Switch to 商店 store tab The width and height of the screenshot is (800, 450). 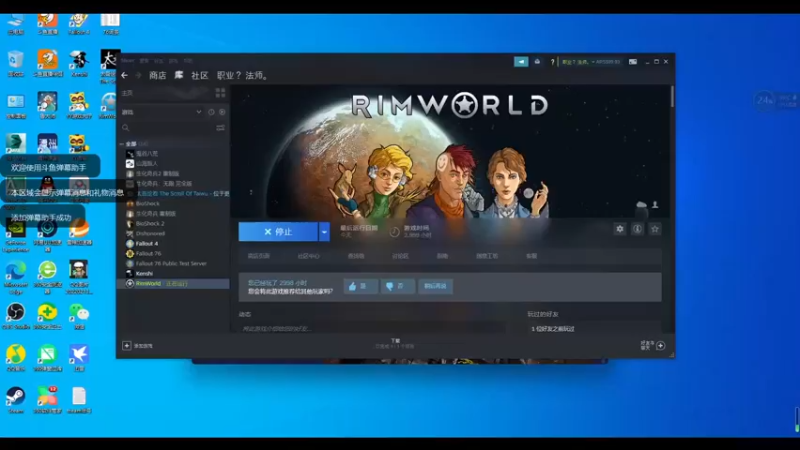coord(158,76)
